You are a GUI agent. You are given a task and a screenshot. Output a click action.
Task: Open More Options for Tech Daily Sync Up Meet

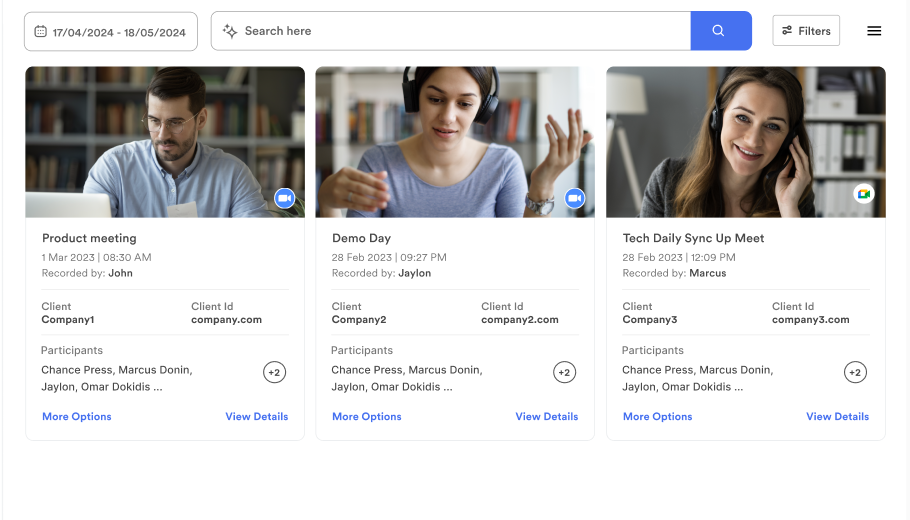click(658, 417)
